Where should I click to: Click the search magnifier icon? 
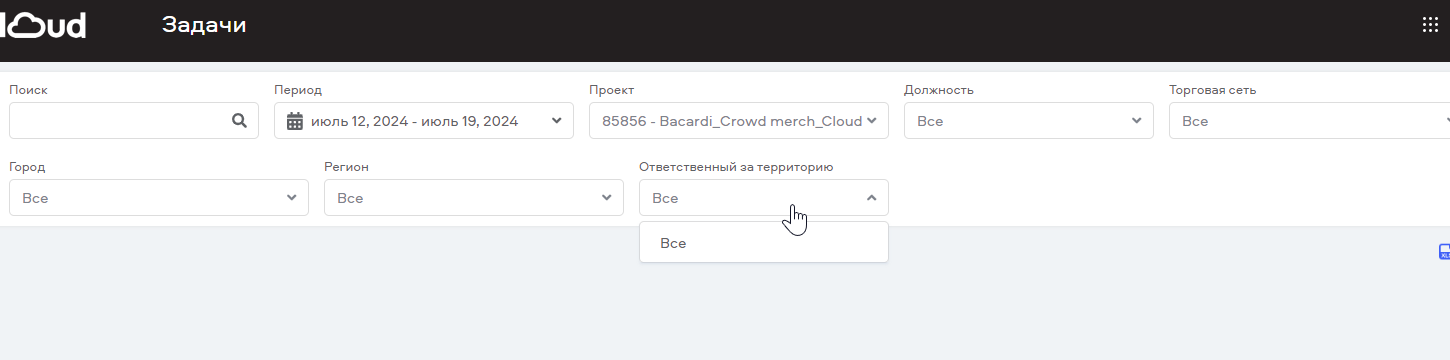pyautogui.click(x=239, y=121)
